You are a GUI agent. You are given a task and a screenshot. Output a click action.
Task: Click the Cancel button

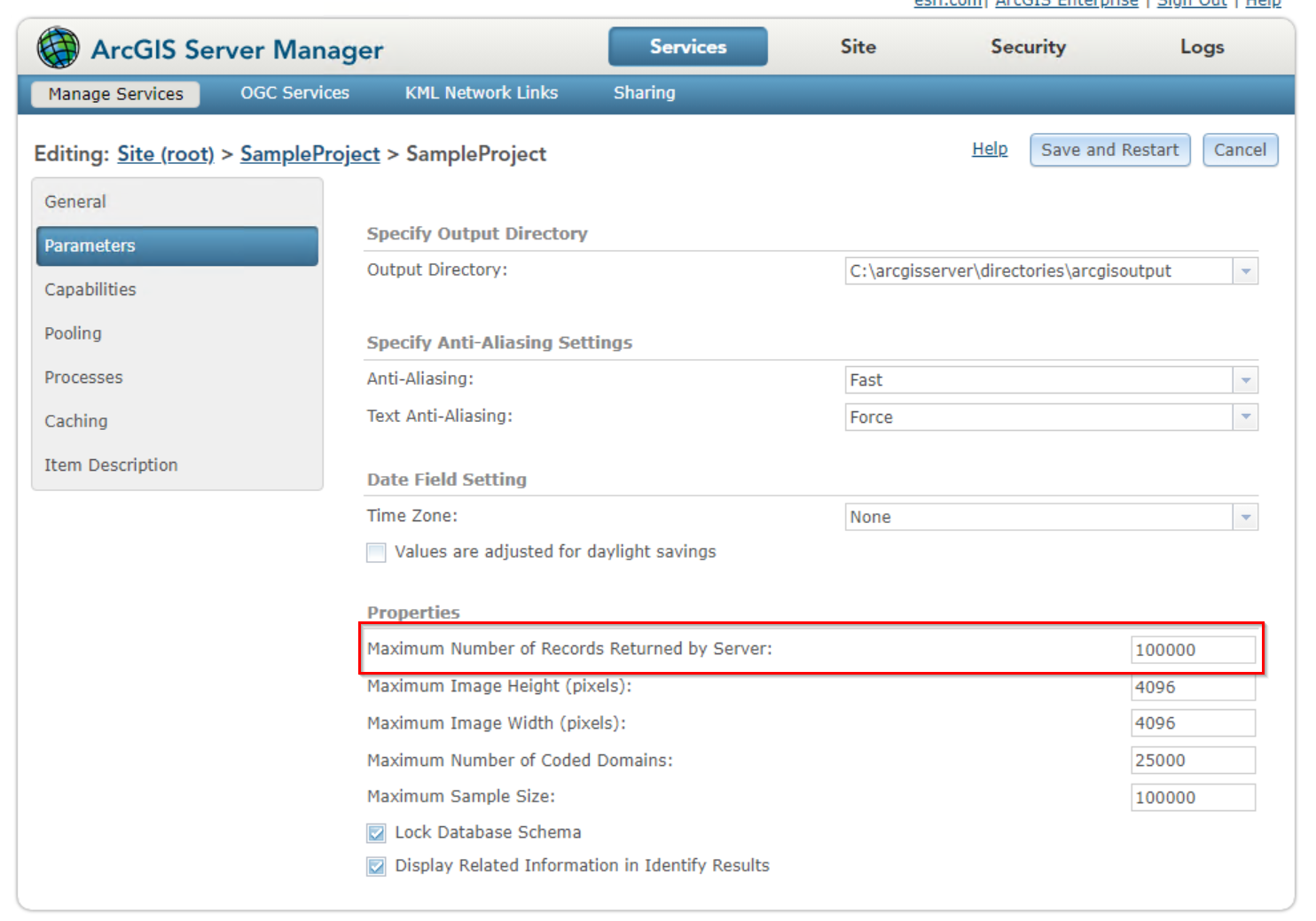click(1240, 150)
